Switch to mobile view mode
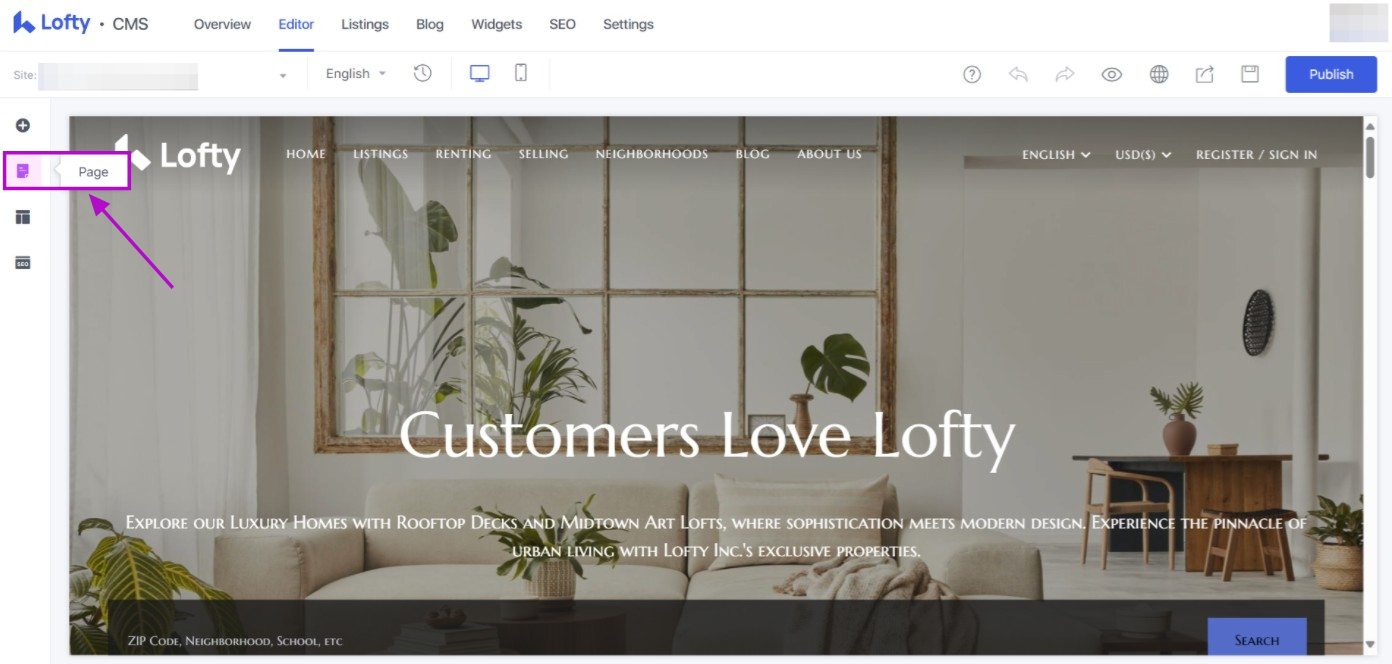 (x=521, y=73)
